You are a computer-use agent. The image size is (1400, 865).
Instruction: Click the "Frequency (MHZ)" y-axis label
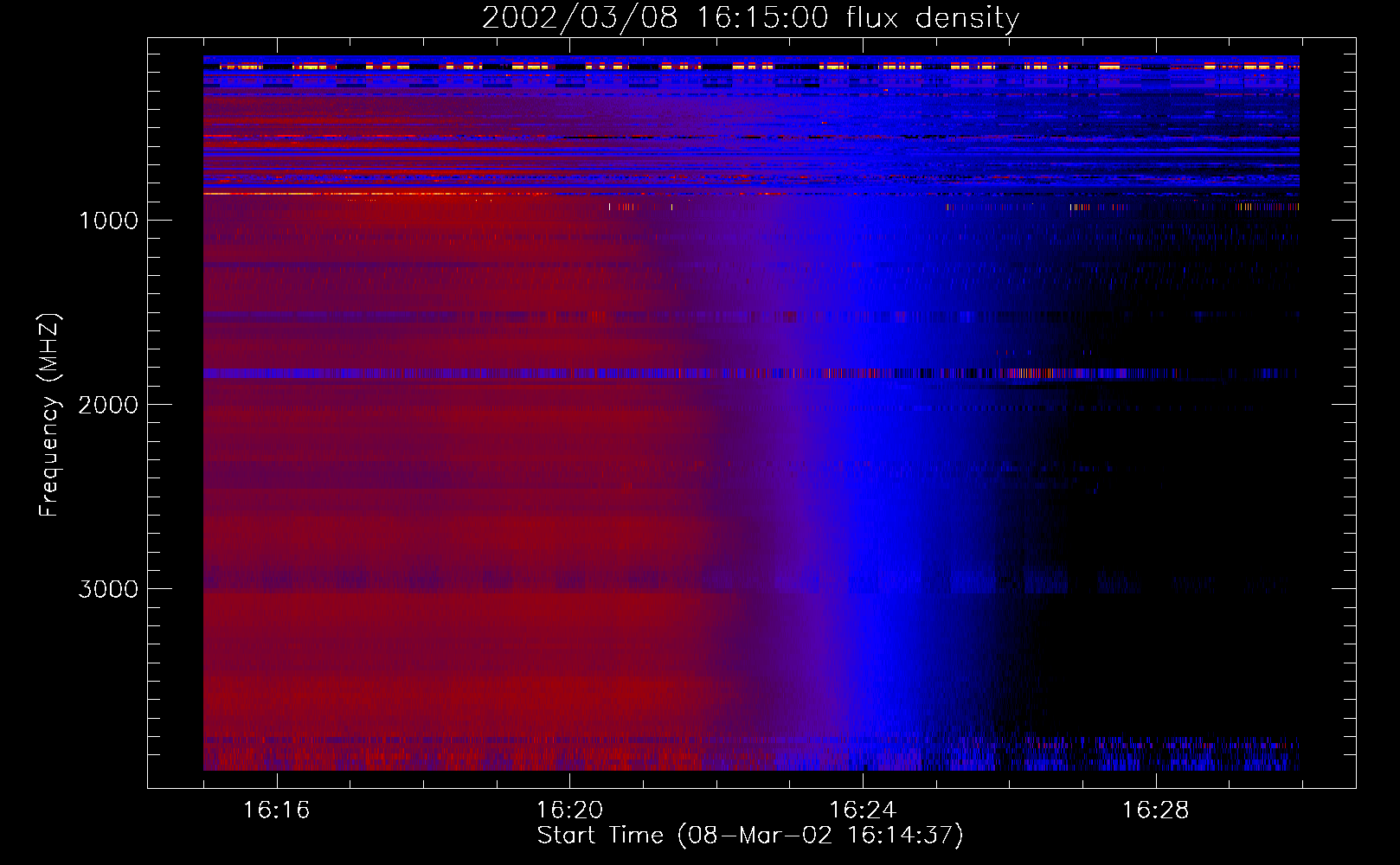point(49,415)
